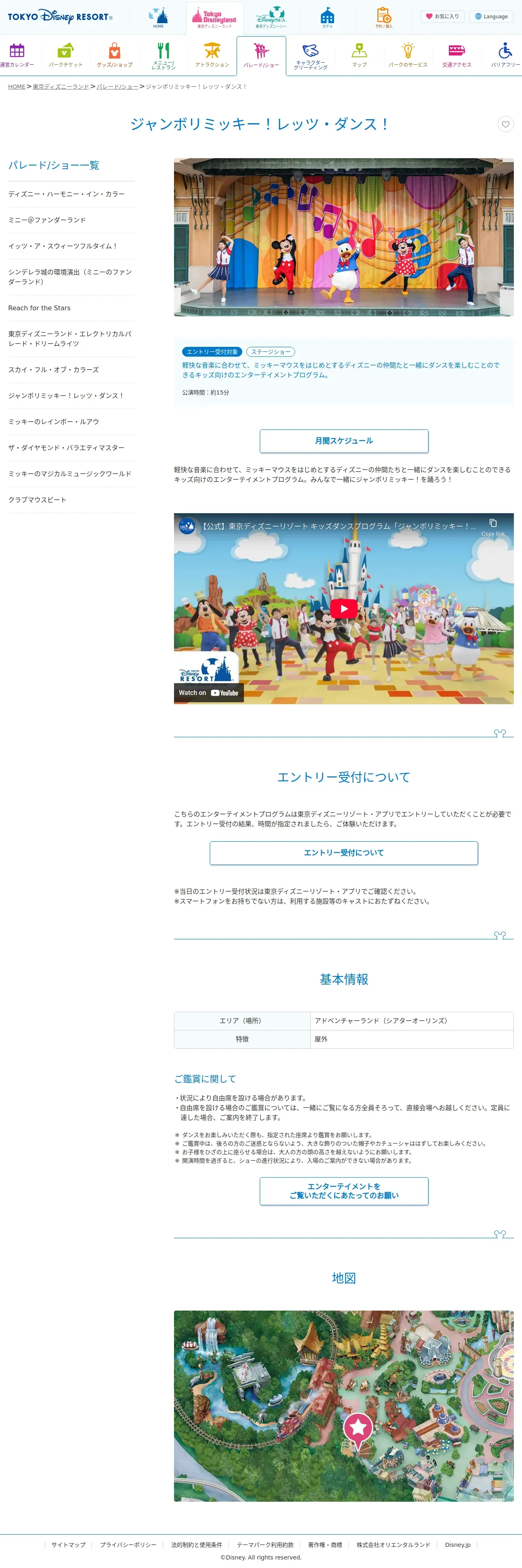Open エレクトリカルパレード・ドリームライツ in the sidebar
522x1568 pixels.
(x=71, y=339)
